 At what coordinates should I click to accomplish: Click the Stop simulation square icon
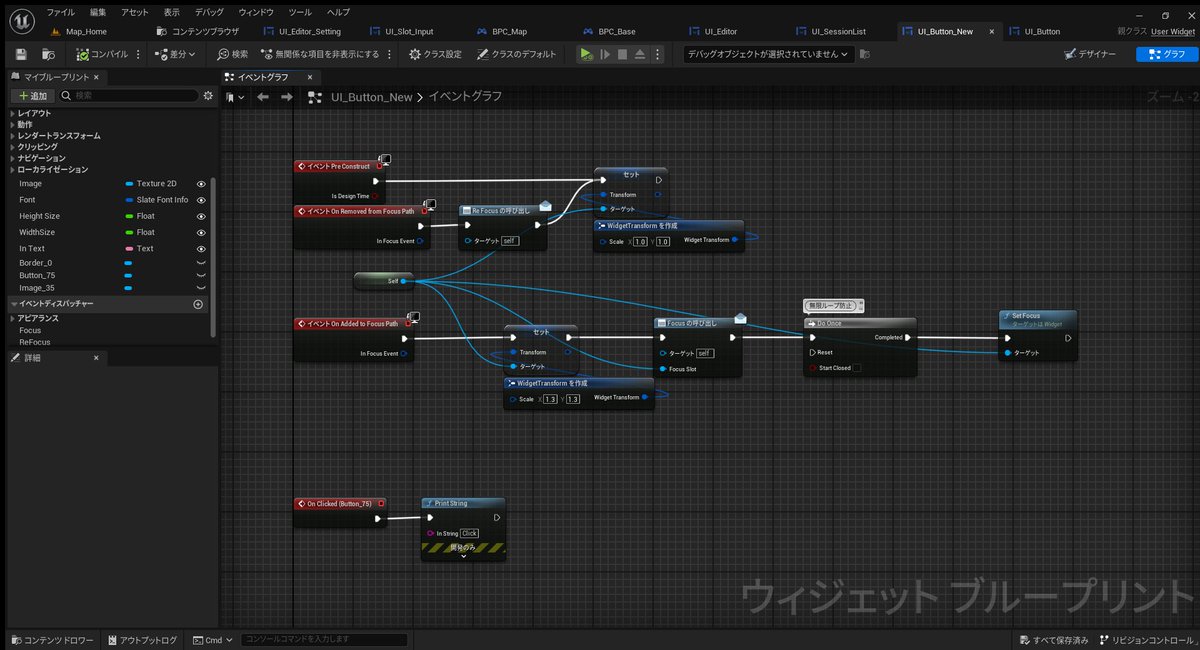622,54
